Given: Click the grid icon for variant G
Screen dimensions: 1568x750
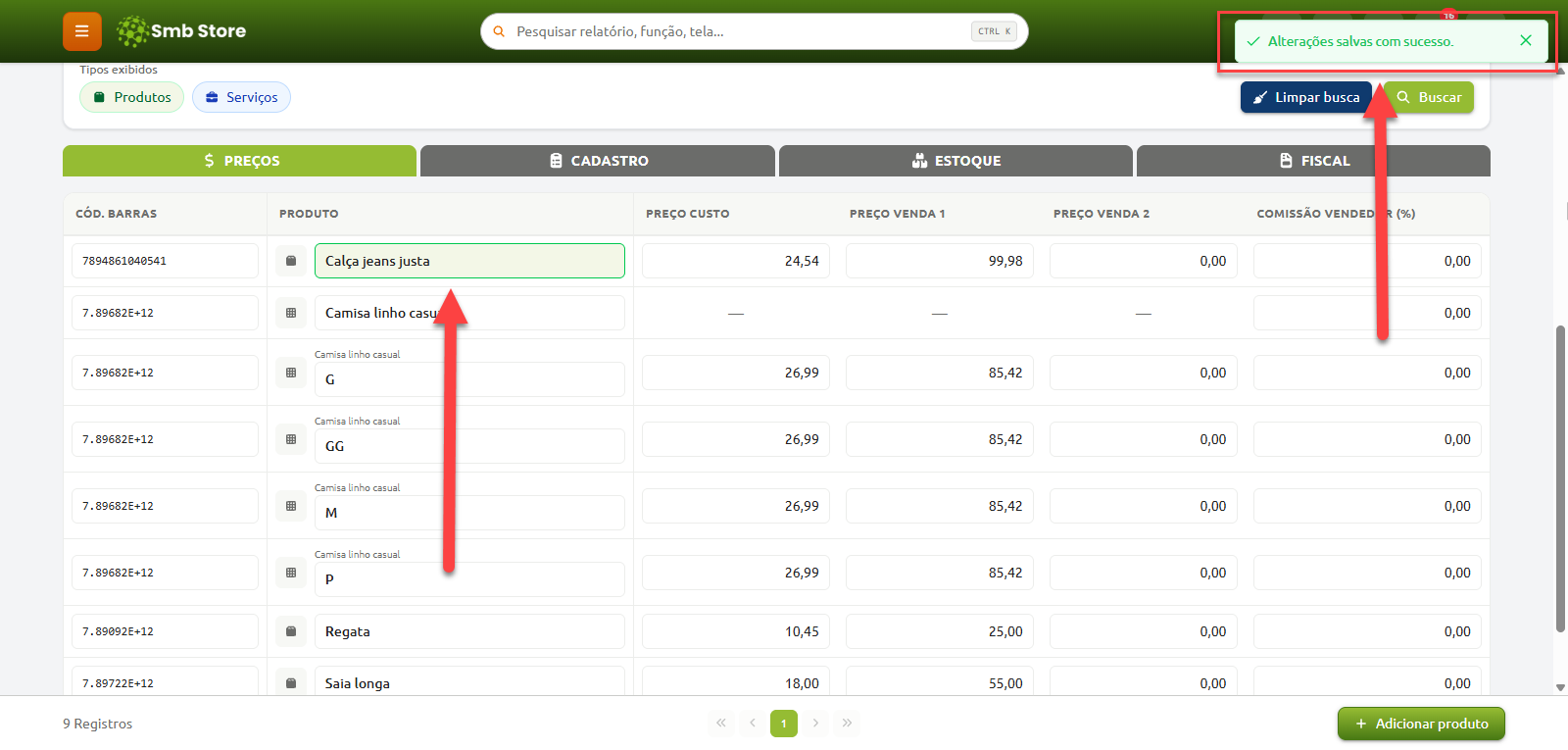Looking at the screenshot, I should [291, 373].
